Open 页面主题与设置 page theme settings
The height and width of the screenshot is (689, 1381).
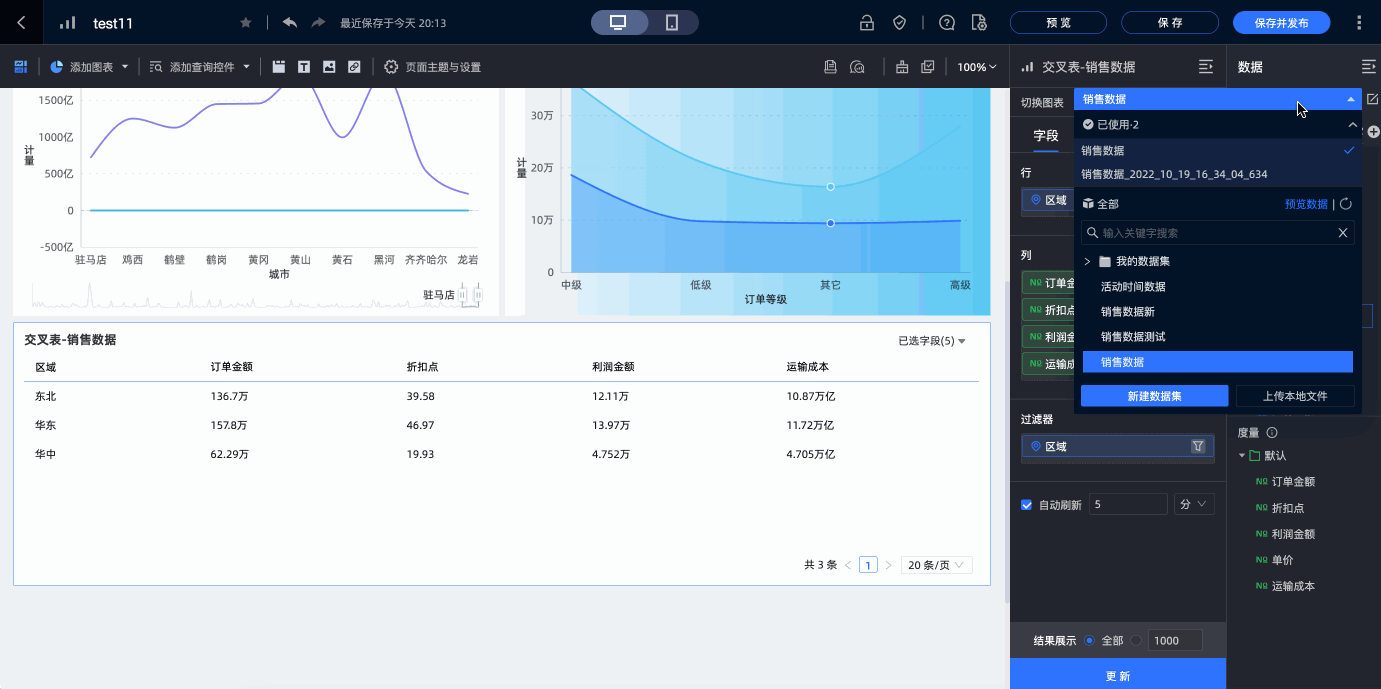point(433,67)
